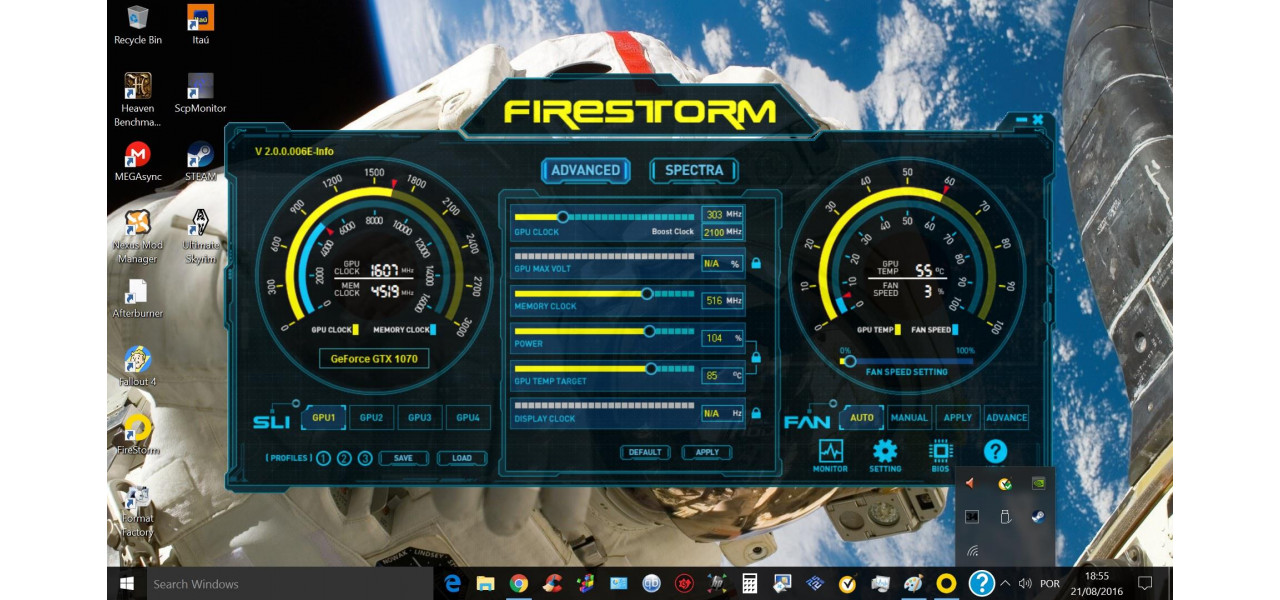This screenshot has width=1280, height=600.
Task: Open the Steam desktop shortcut
Action: click(x=200, y=162)
